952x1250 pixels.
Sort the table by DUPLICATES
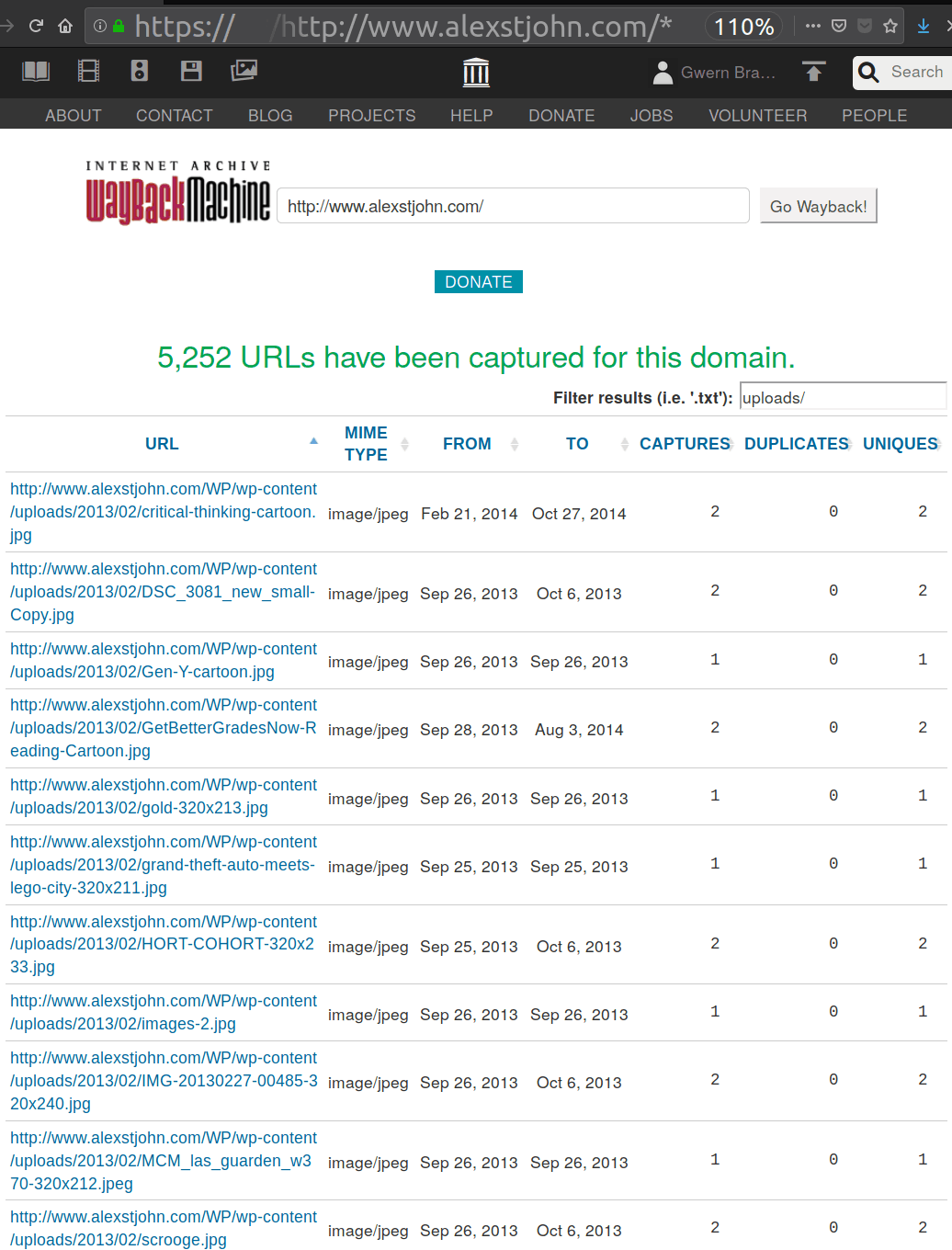point(797,444)
